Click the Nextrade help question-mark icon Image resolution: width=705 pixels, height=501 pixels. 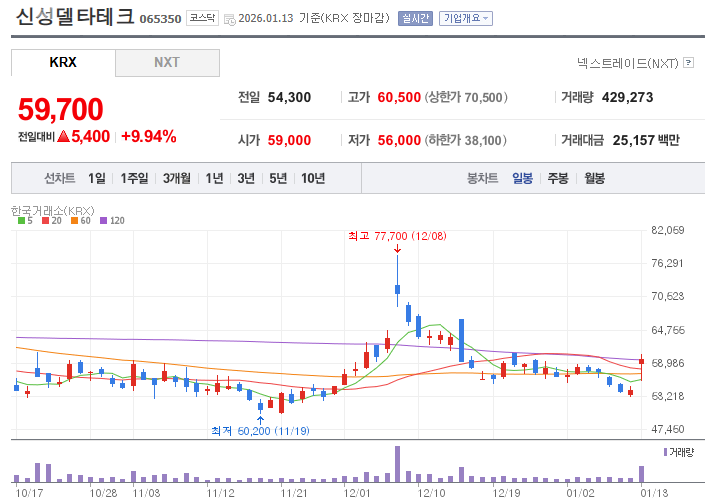pyautogui.click(x=688, y=63)
